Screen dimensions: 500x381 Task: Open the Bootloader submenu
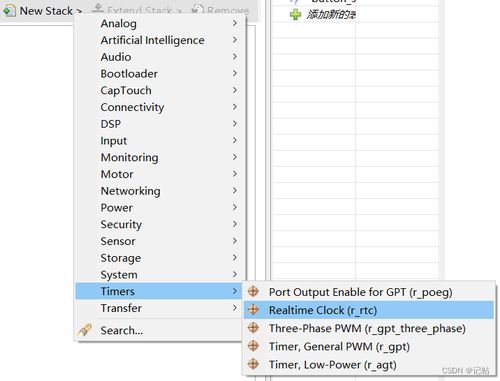(x=160, y=73)
